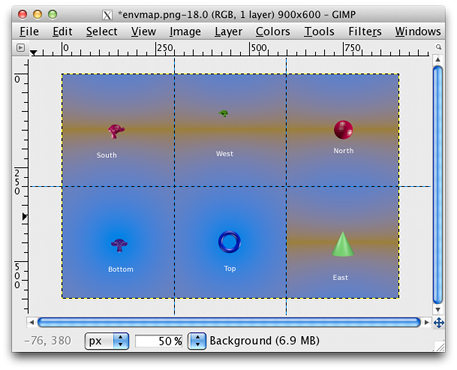
Task: Open the File menu
Action: pos(29,31)
